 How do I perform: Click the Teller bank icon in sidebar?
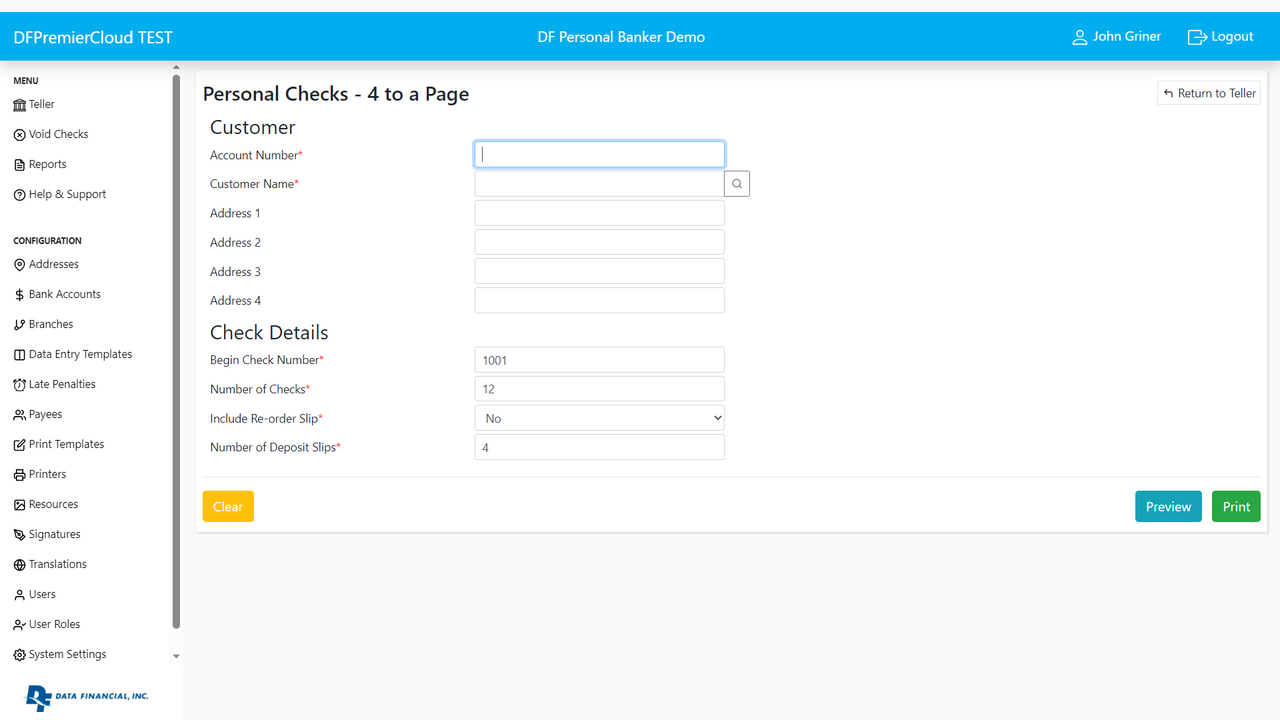20,105
